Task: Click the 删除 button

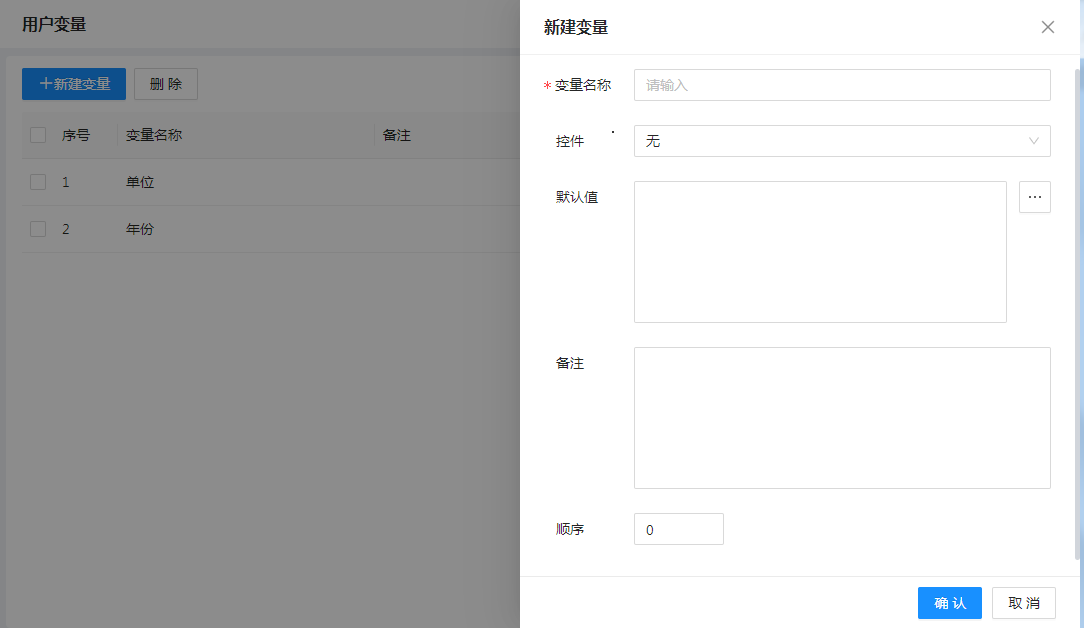Action: 166,84
